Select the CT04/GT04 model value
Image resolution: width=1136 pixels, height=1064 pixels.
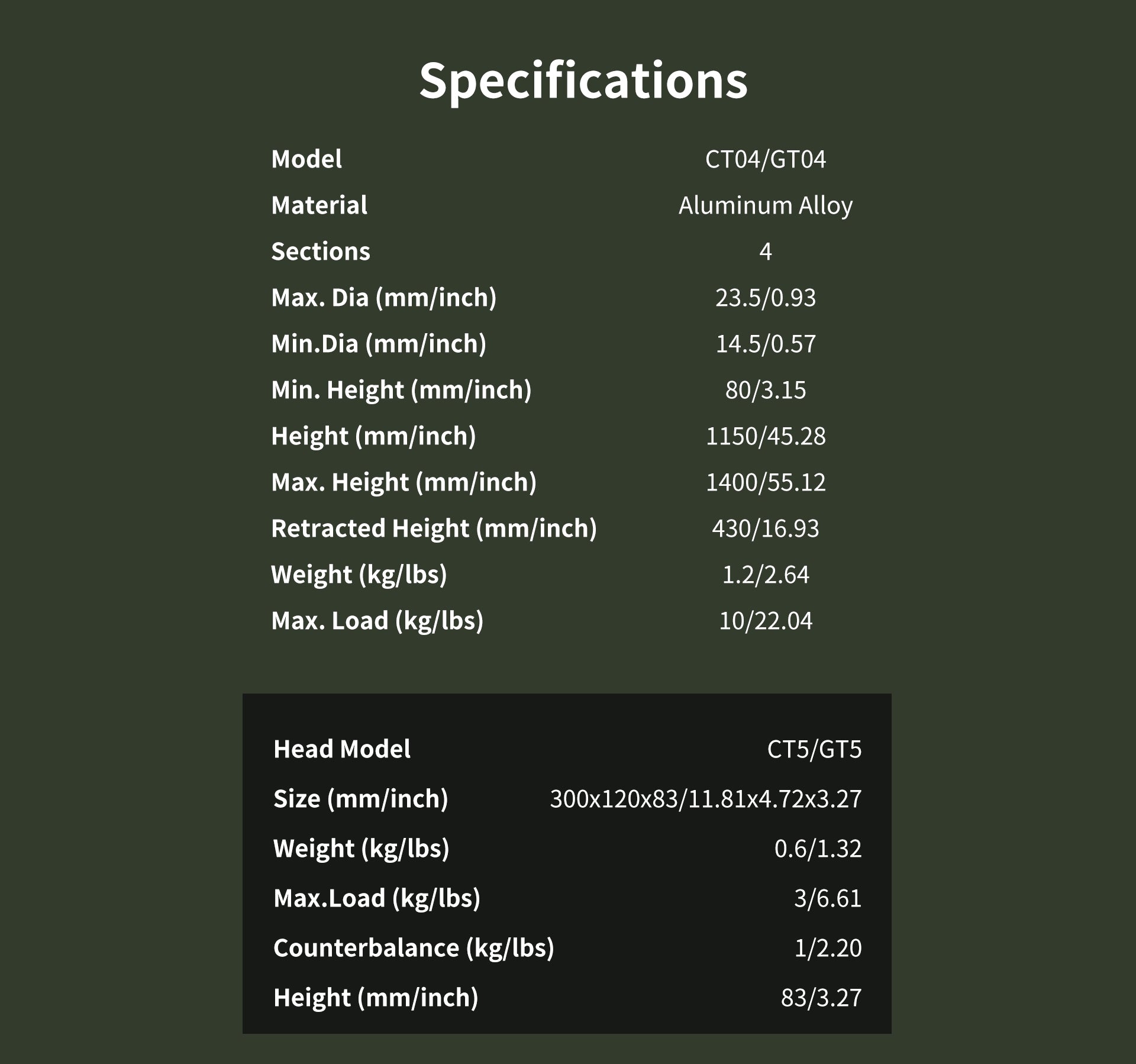tap(765, 159)
